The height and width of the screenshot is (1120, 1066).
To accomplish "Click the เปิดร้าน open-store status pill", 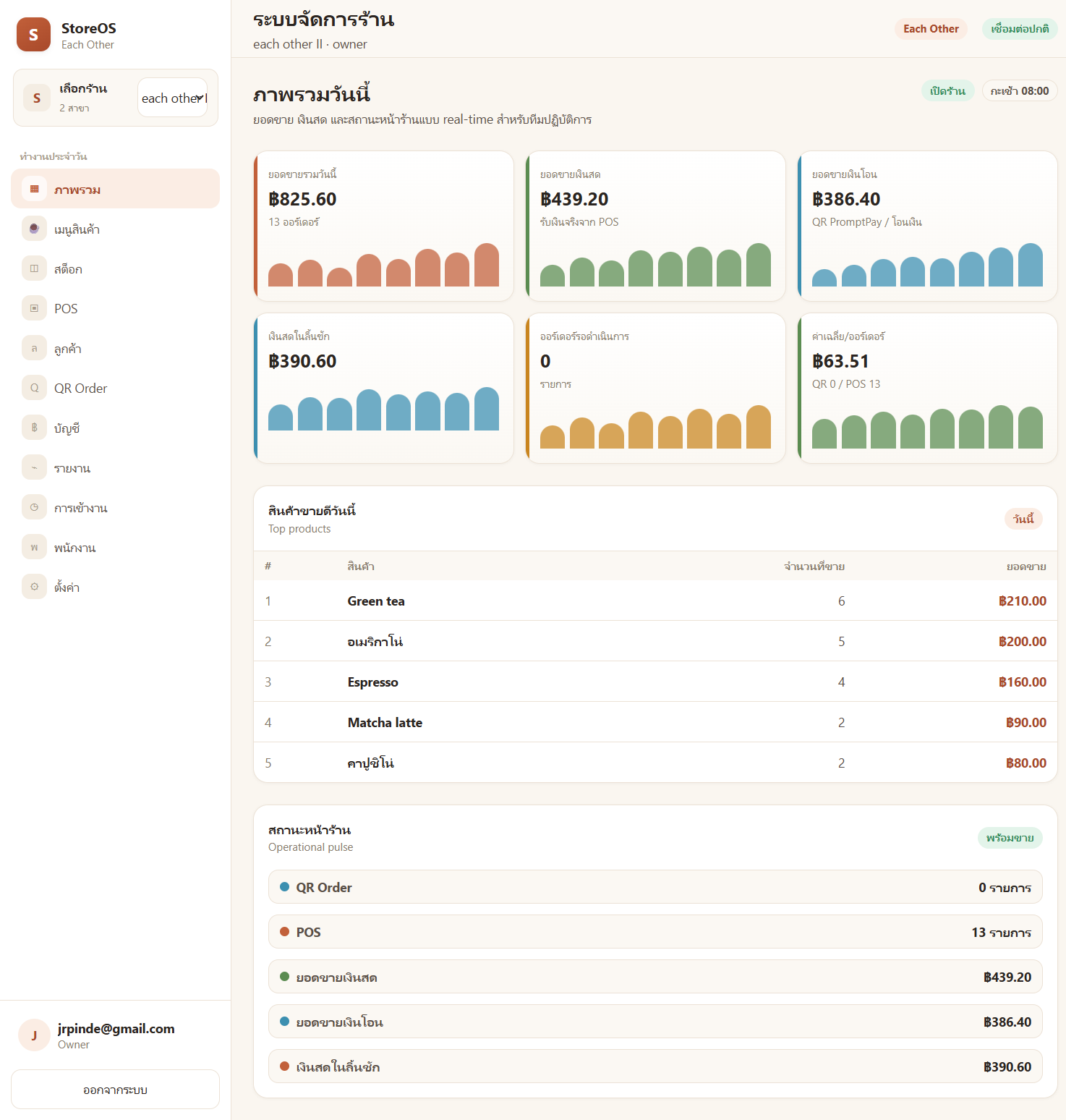I will 947,91.
